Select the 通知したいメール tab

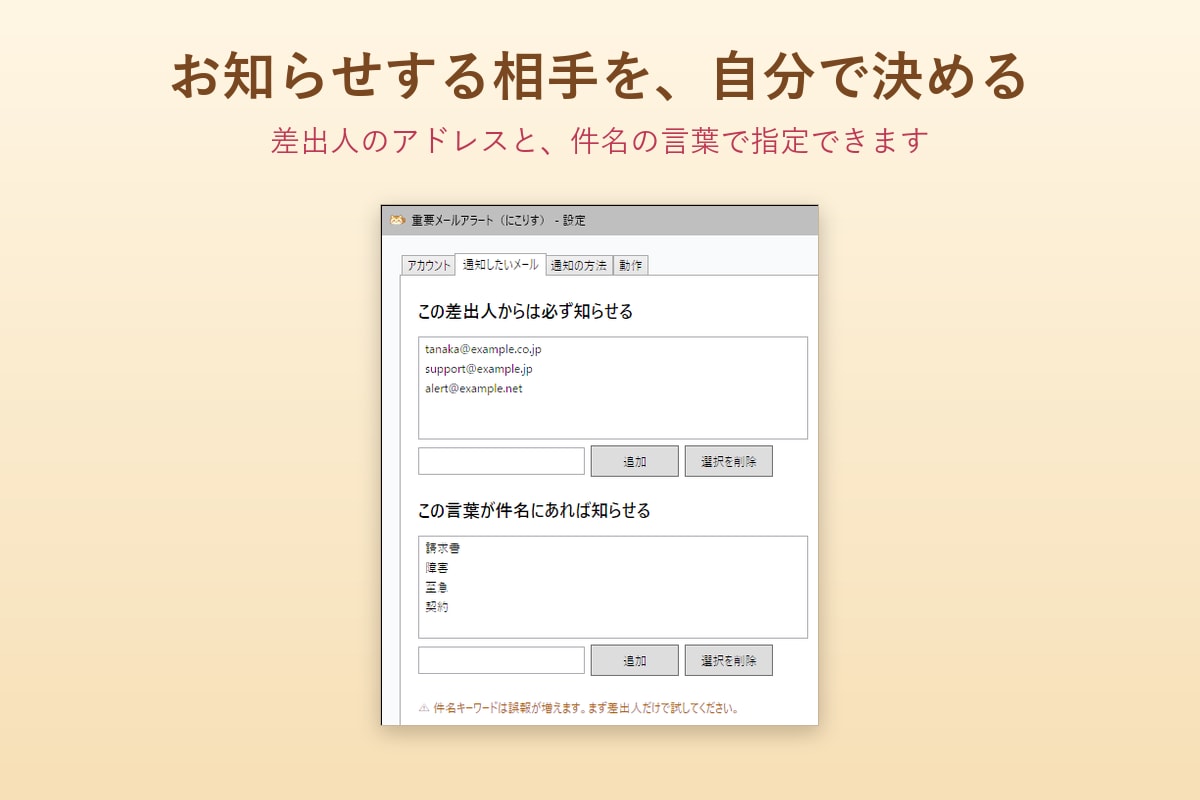(x=500, y=264)
